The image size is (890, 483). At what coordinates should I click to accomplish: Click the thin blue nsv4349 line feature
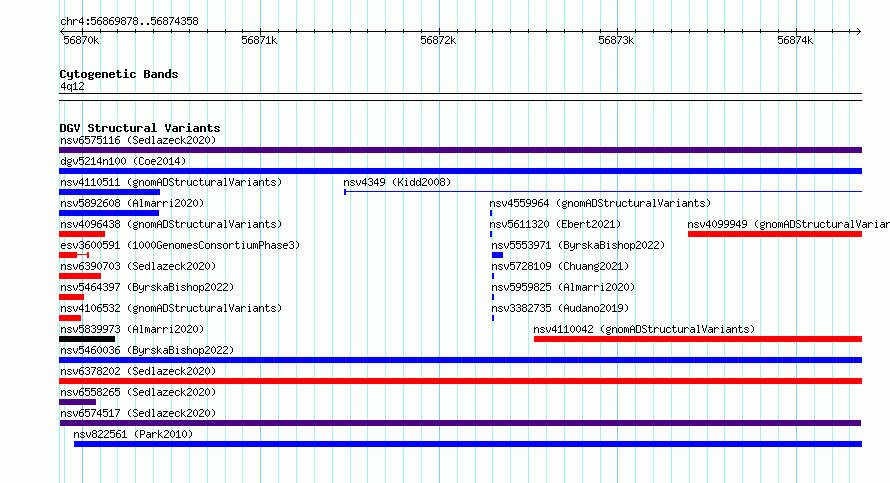pyautogui.click(x=603, y=192)
